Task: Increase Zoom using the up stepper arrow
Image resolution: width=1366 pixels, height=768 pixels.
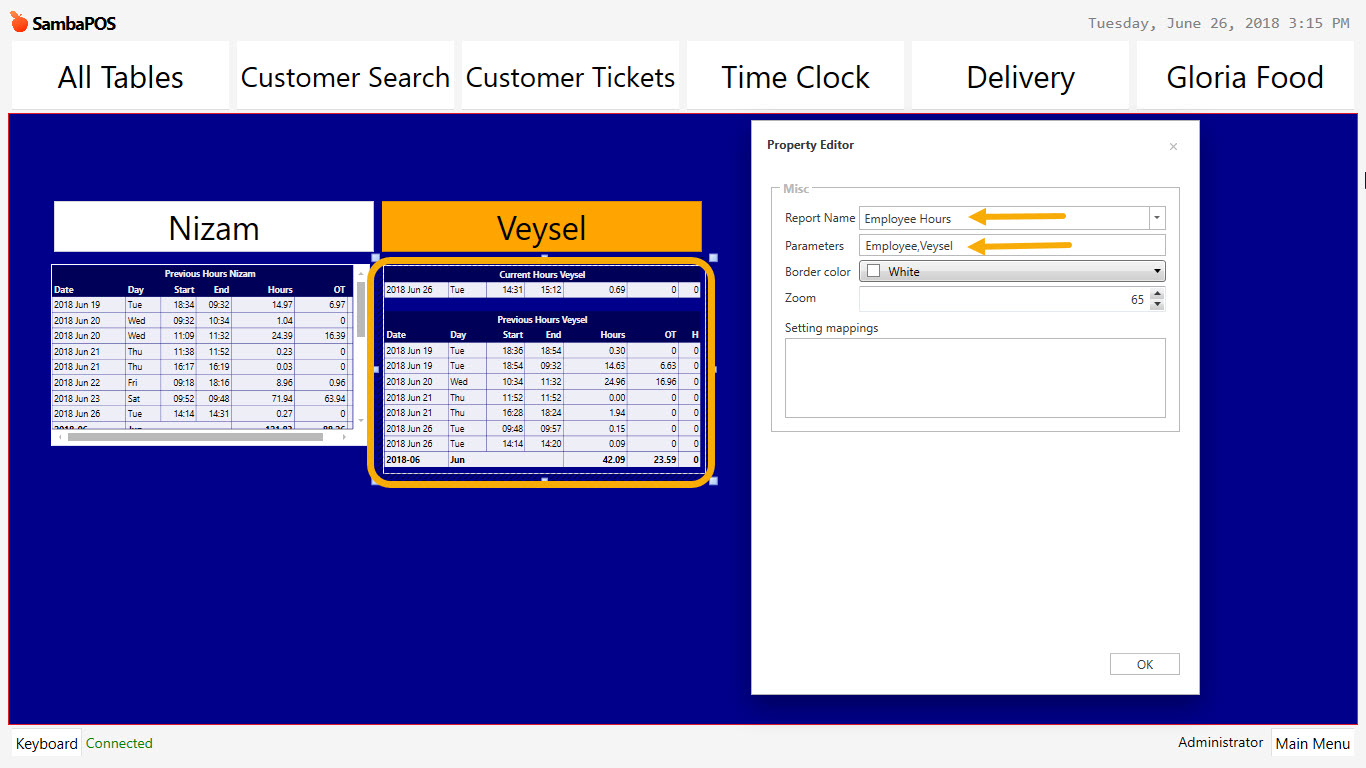Action: pyautogui.click(x=1157, y=292)
